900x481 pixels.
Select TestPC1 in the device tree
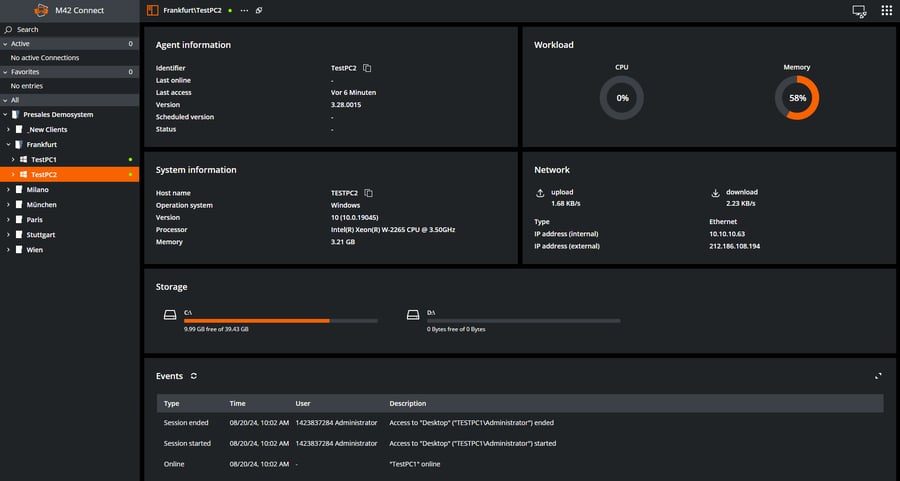click(x=44, y=160)
